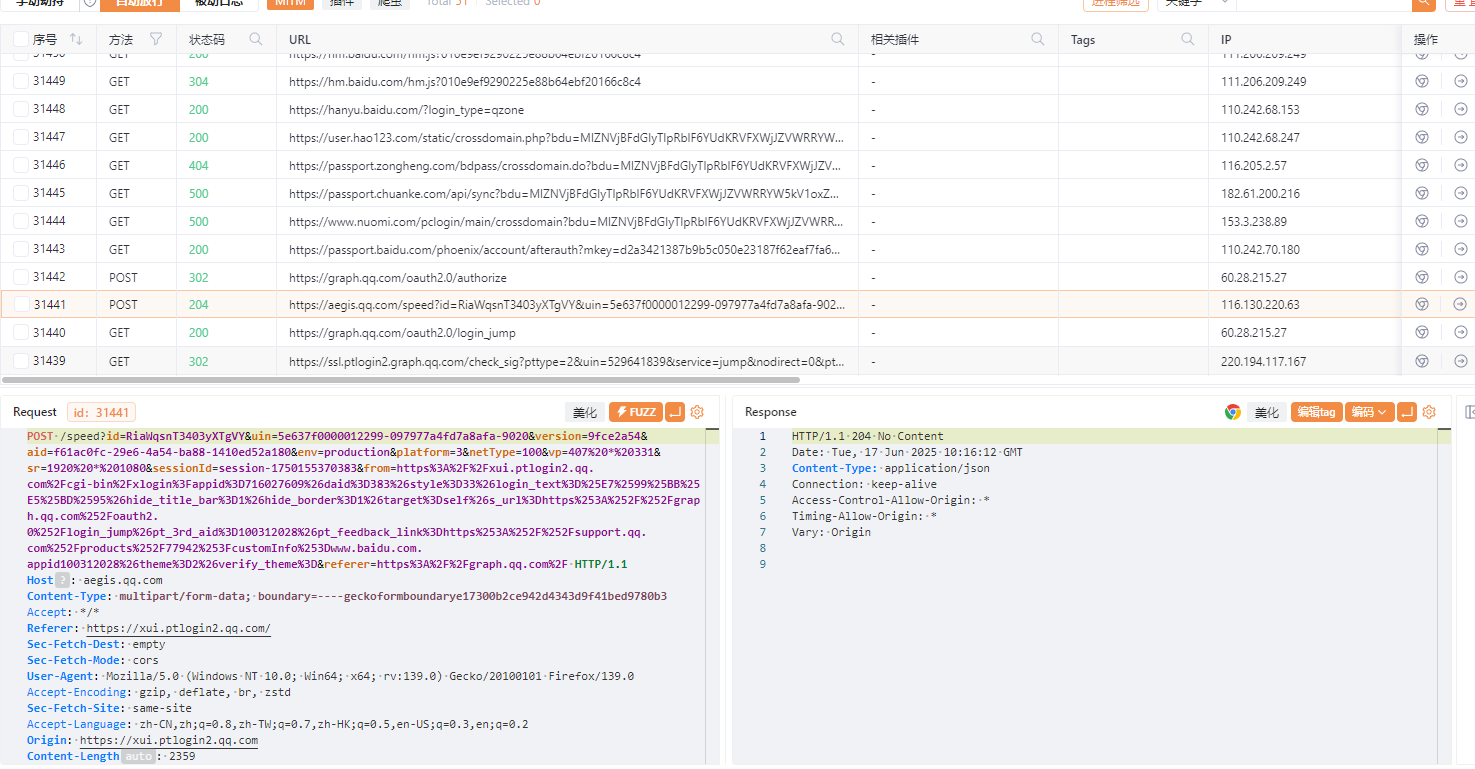Switch to the 插件 tab

341,3
